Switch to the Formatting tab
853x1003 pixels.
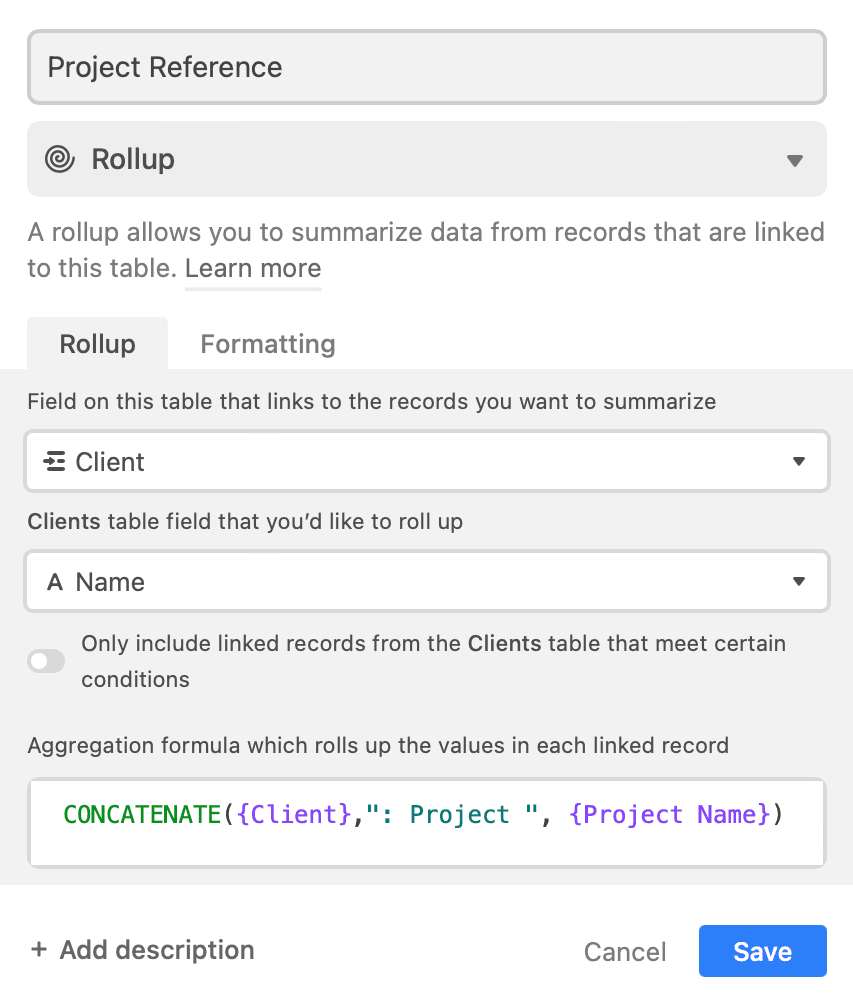268,344
